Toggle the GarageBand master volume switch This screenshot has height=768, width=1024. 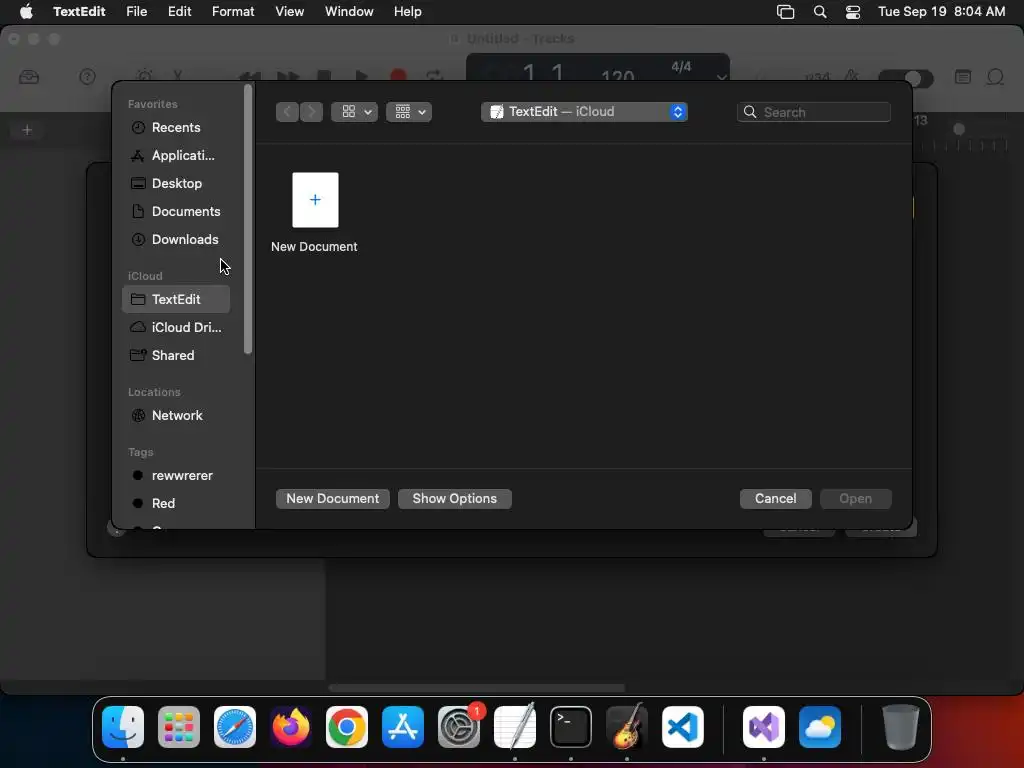906,78
